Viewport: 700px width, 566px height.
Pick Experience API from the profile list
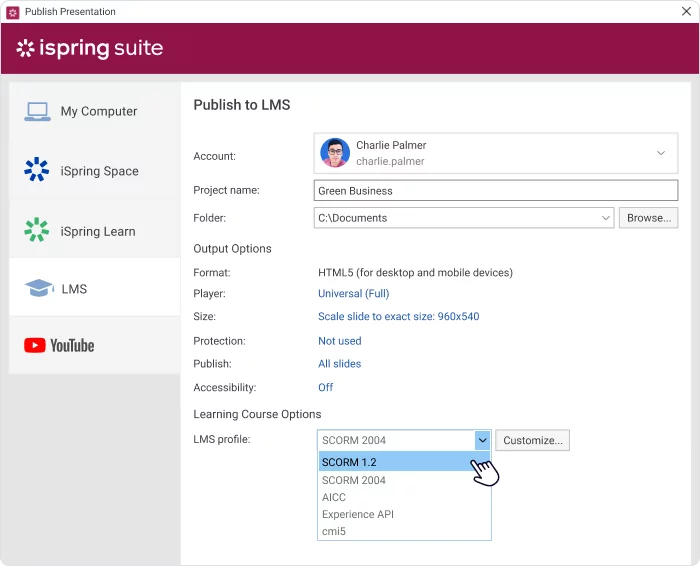404,514
